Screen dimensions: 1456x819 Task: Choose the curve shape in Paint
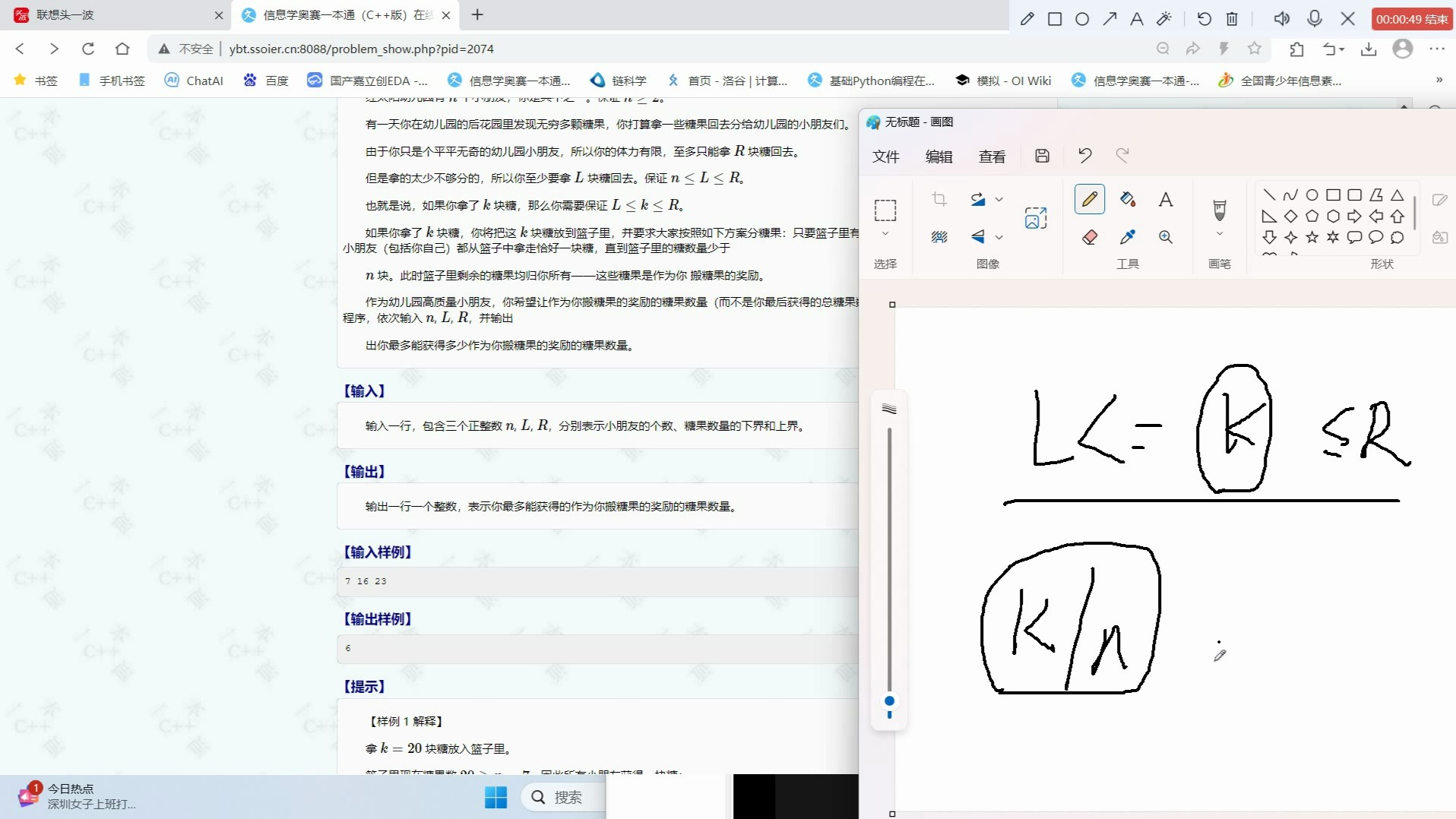pyautogui.click(x=1290, y=195)
